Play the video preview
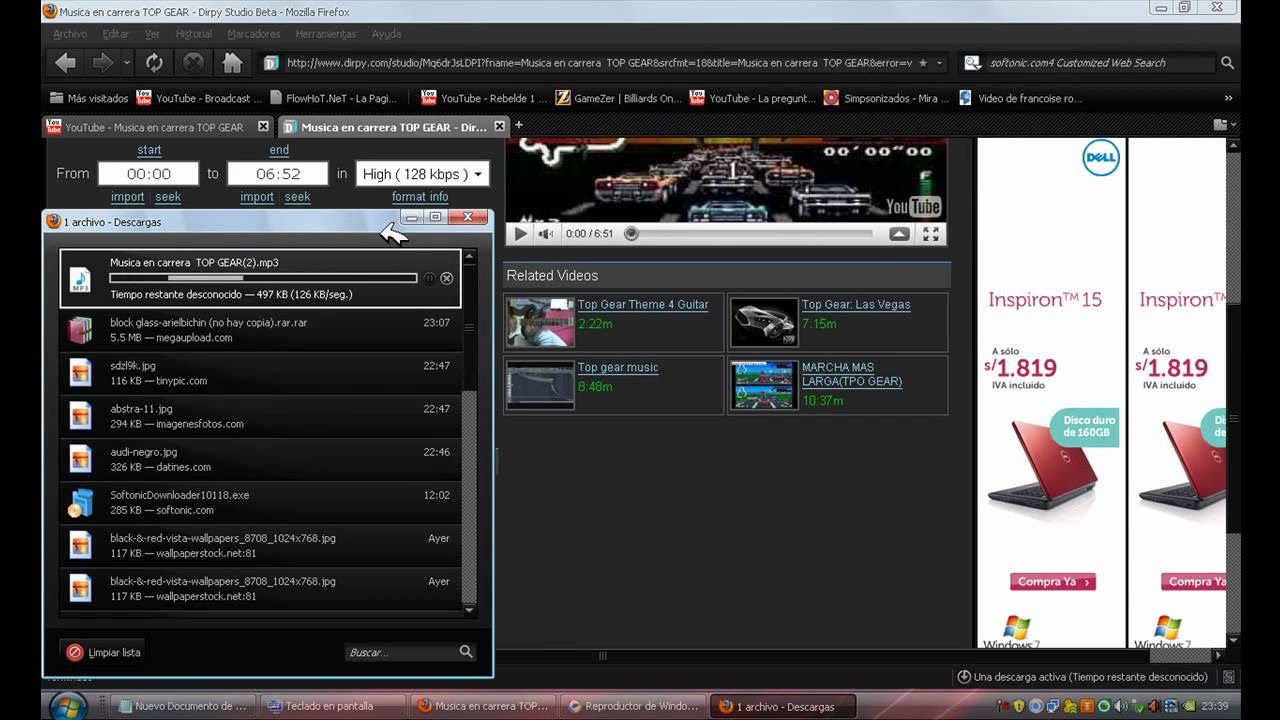Viewport: 1280px width, 720px height. 520,234
